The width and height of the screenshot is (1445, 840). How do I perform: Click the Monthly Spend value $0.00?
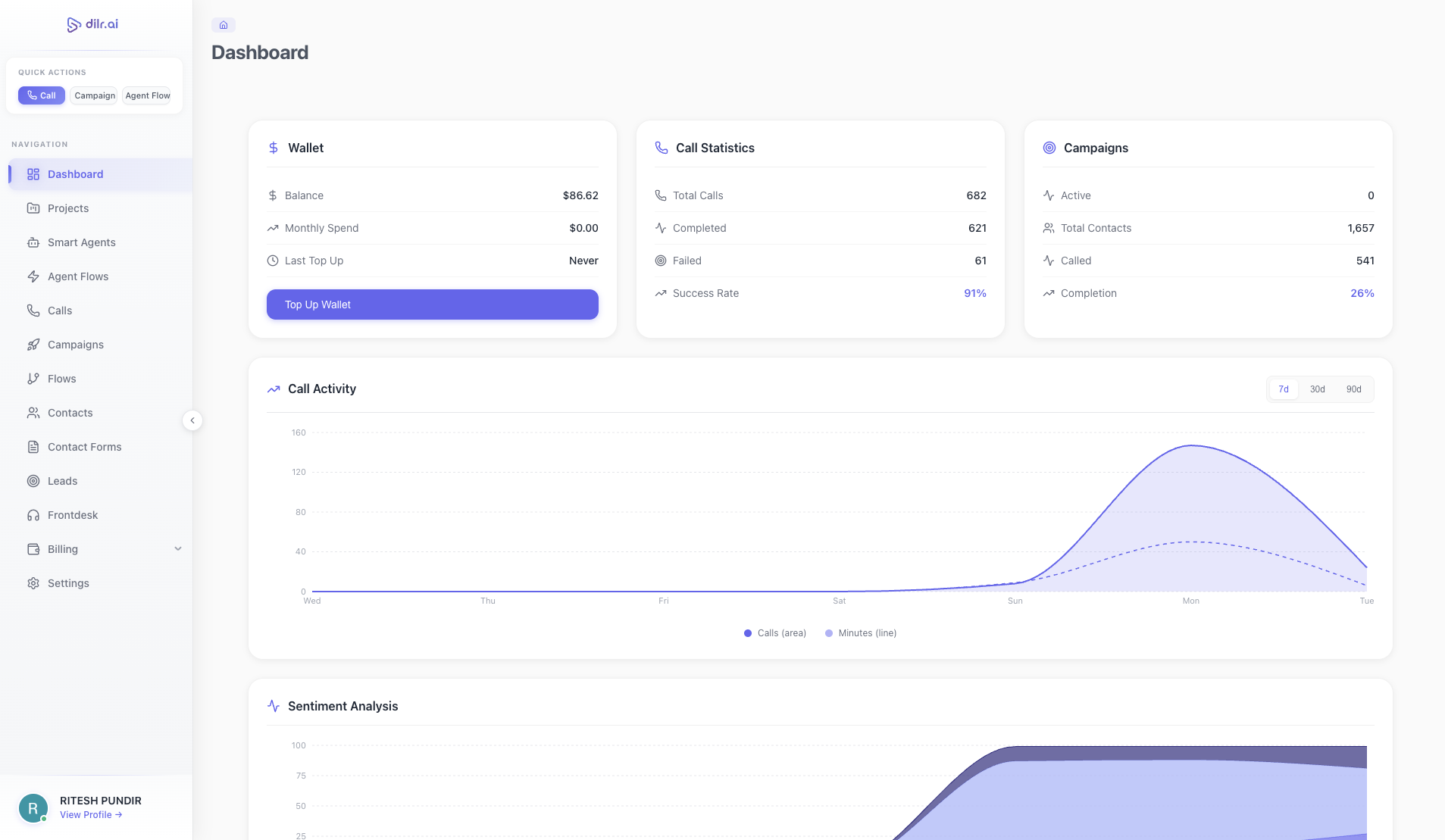tap(583, 228)
